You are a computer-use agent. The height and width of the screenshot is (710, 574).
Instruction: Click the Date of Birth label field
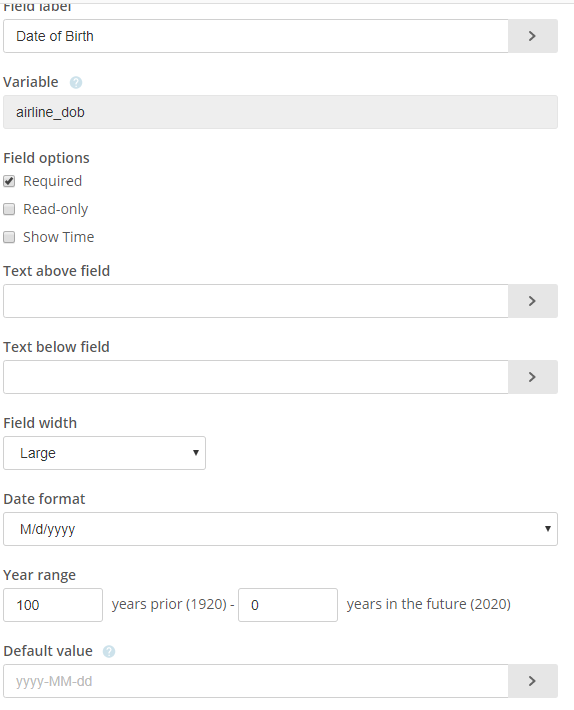point(256,36)
